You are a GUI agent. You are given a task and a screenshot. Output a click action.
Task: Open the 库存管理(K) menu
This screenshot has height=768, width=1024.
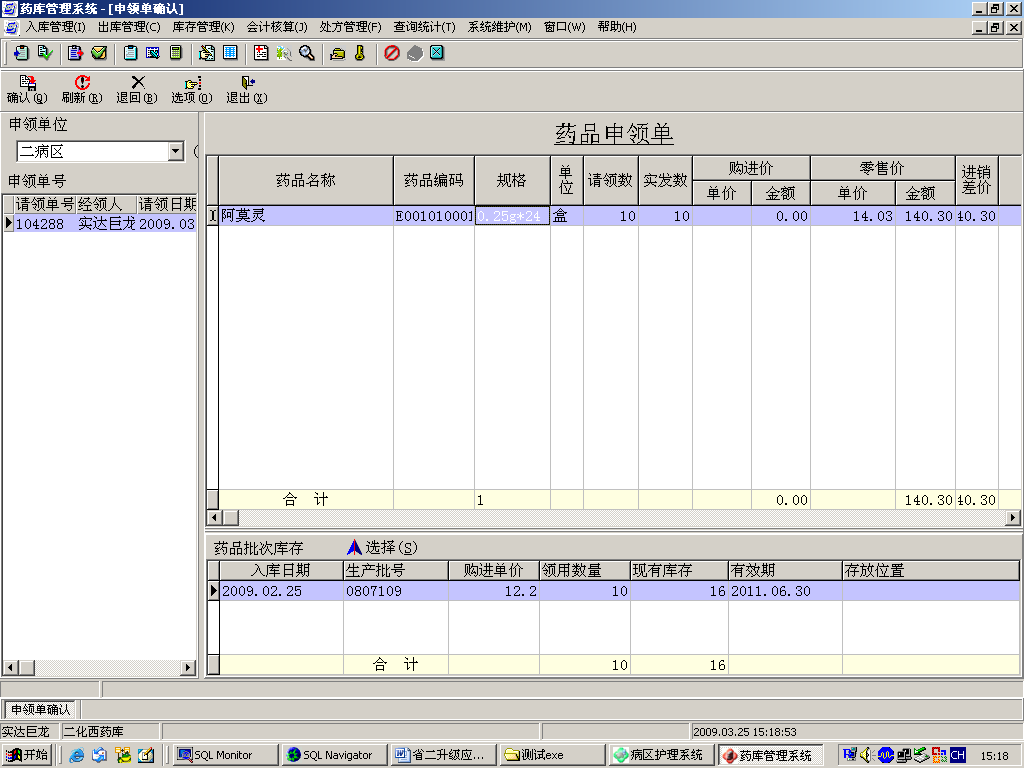coord(203,27)
